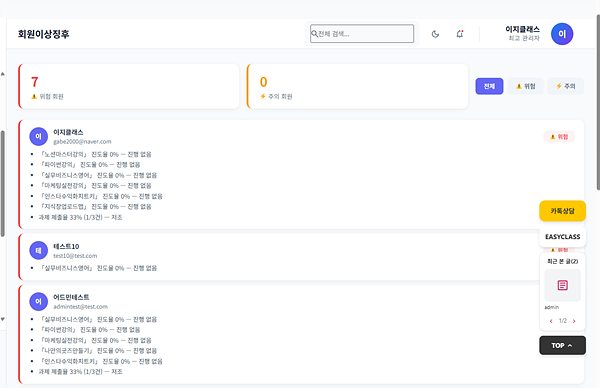Click member name 어드민테스트

coord(71,297)
